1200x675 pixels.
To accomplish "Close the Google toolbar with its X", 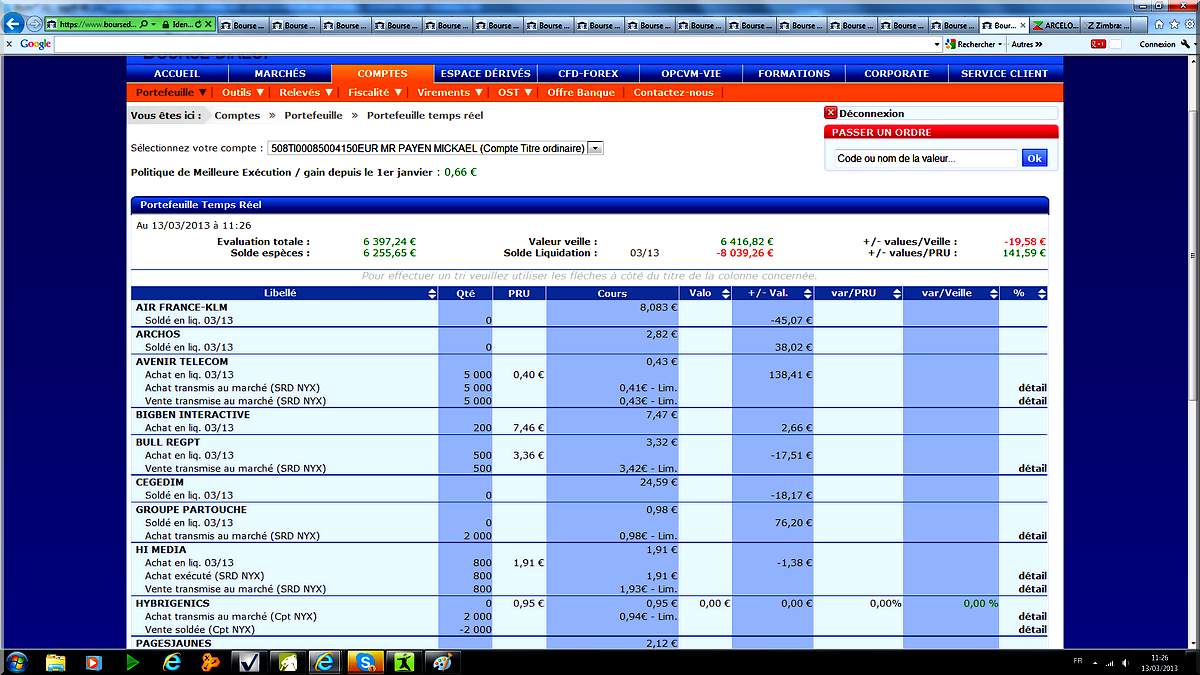I will coord(9,44).
